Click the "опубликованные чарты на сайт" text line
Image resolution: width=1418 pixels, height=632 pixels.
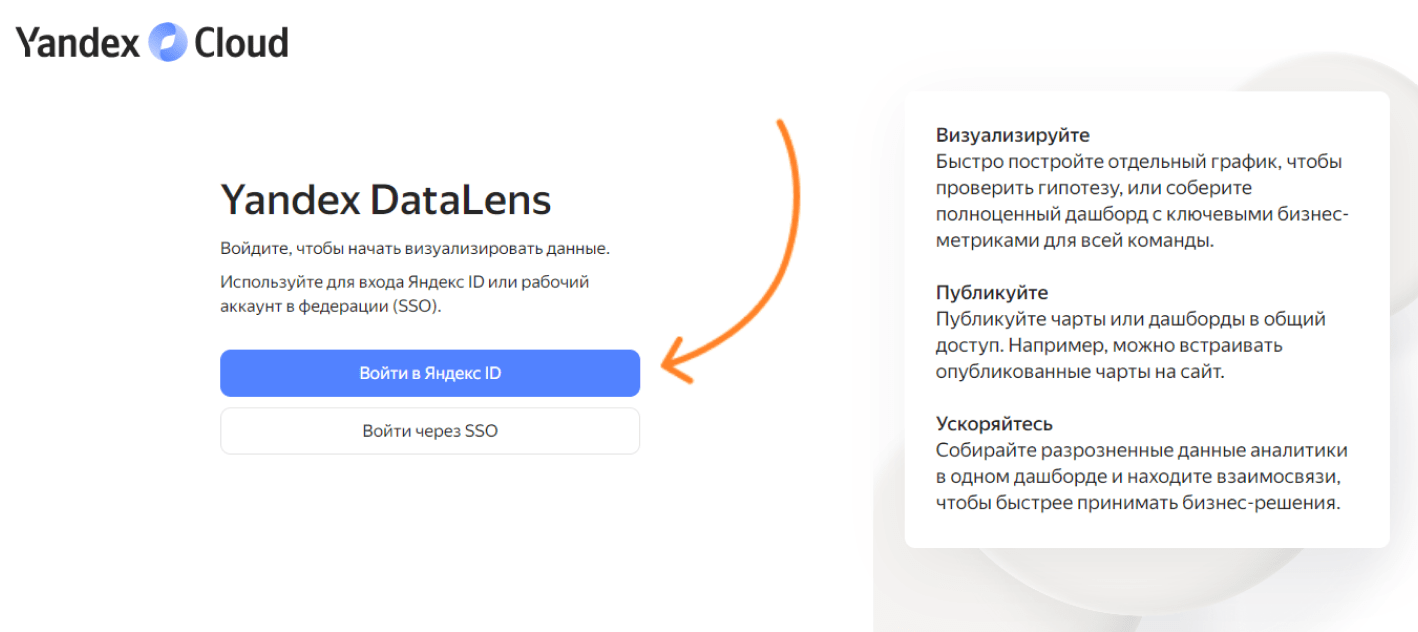point(1080,371)
